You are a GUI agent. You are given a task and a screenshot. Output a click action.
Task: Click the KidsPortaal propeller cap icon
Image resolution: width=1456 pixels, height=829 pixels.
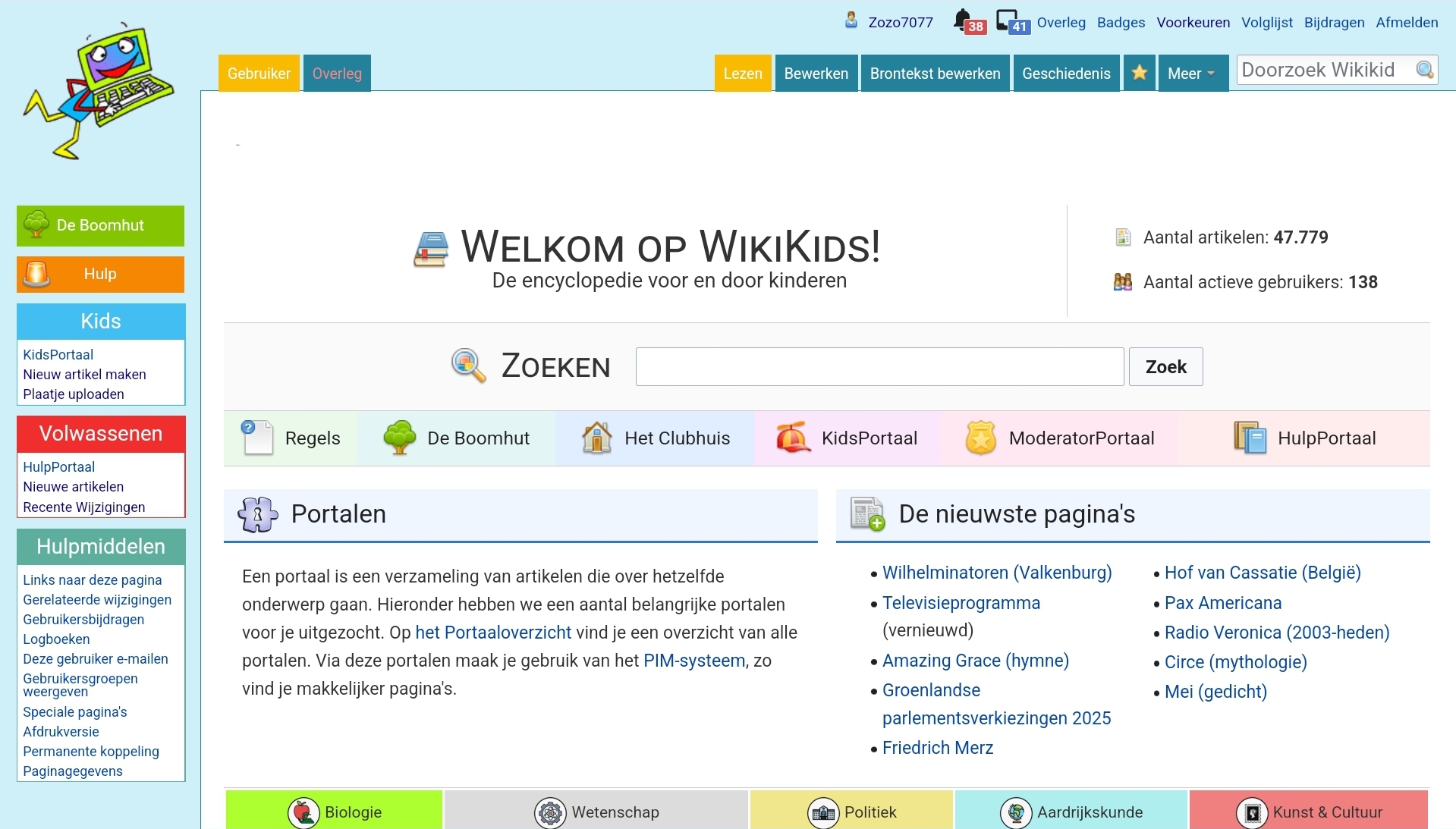794,438
